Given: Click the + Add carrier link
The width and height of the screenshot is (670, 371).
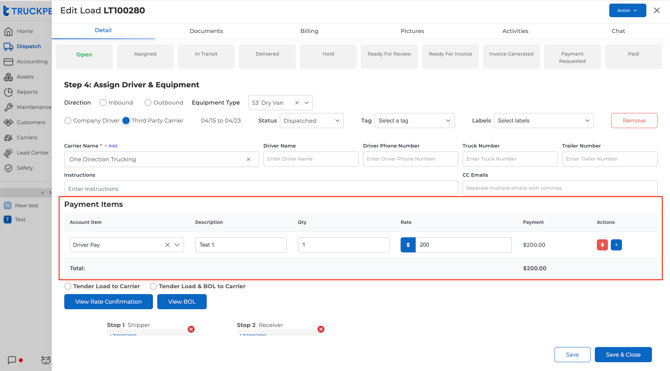Looking at the screenshot, I should [111, 146].
